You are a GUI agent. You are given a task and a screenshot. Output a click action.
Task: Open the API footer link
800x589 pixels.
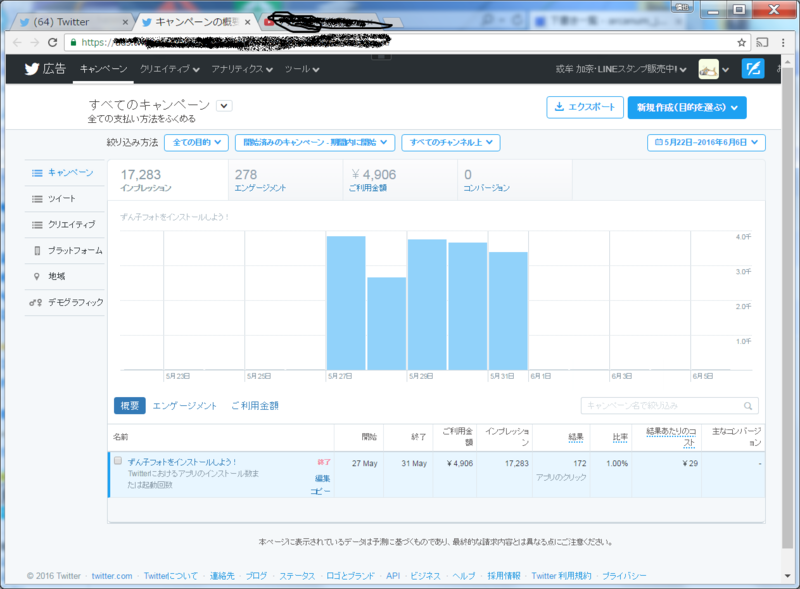(x=393, y=576)
